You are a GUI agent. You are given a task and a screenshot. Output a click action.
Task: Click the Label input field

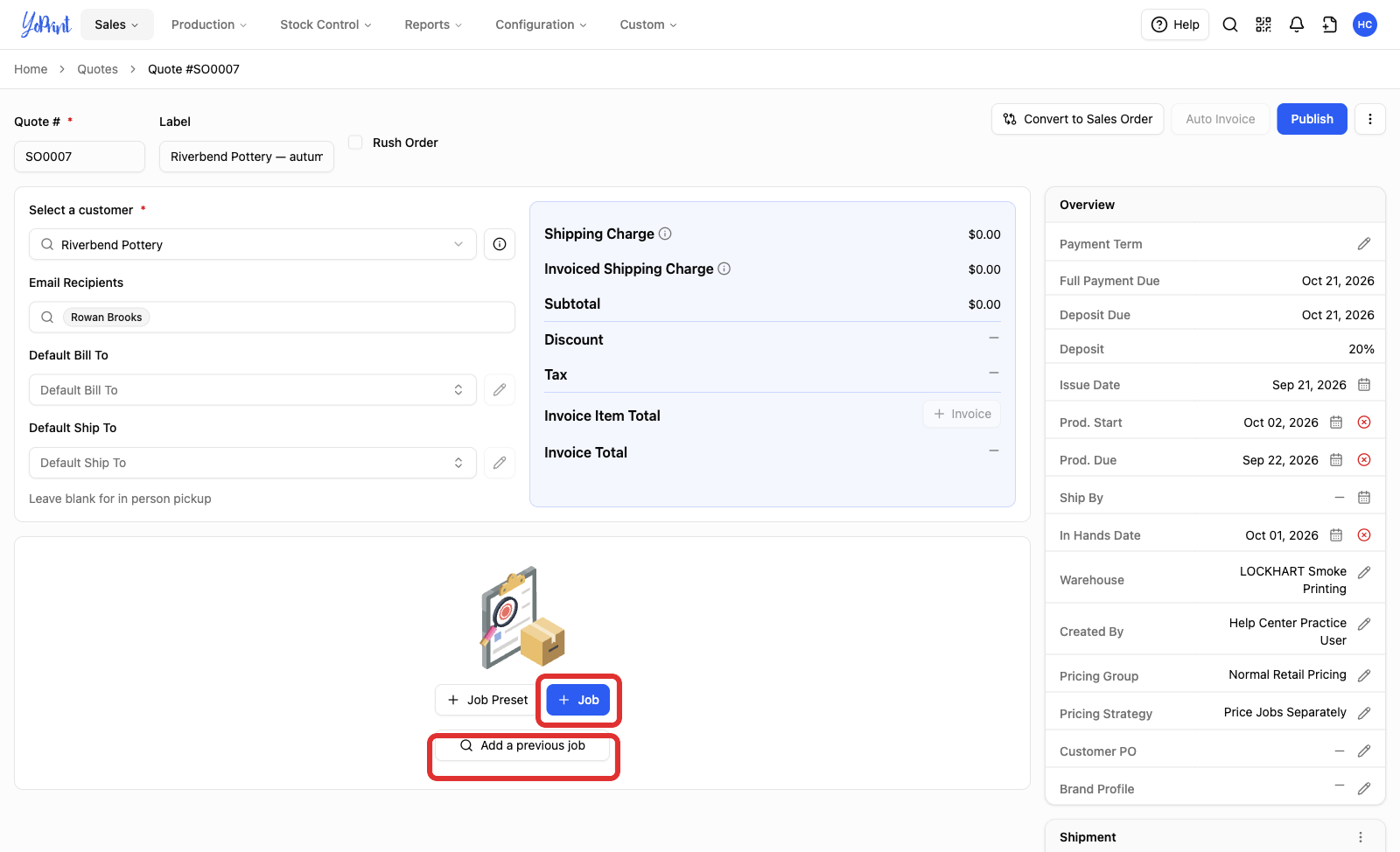click(247, 157)
